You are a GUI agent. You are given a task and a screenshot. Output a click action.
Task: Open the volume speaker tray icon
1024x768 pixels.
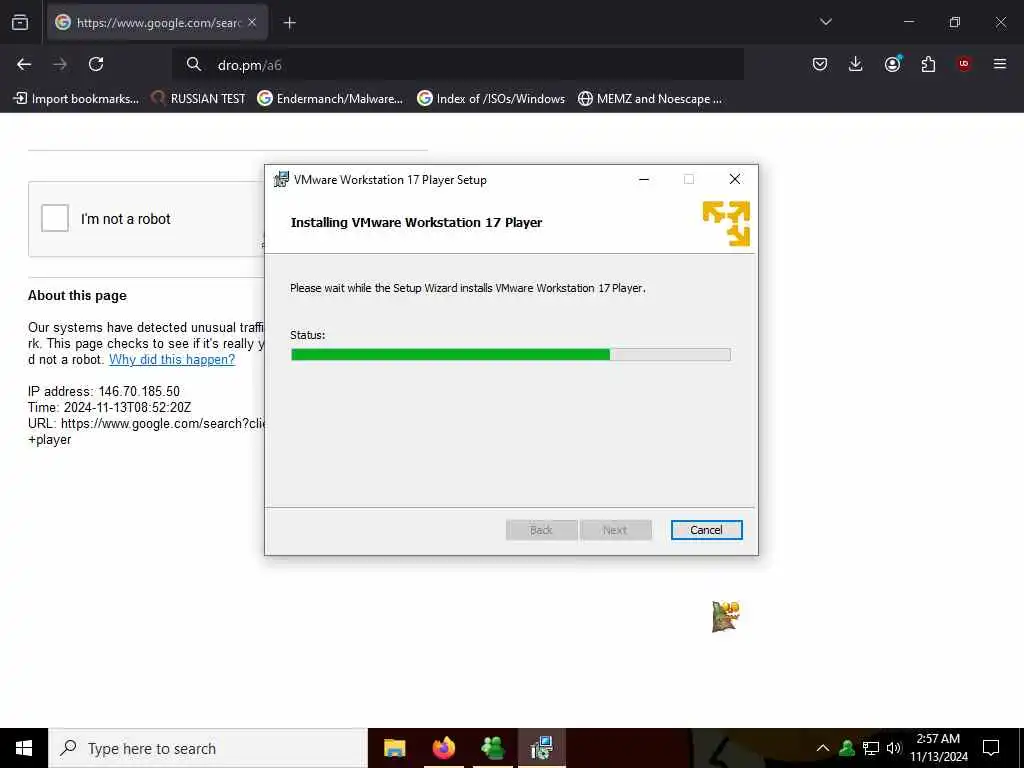point(893,748)
